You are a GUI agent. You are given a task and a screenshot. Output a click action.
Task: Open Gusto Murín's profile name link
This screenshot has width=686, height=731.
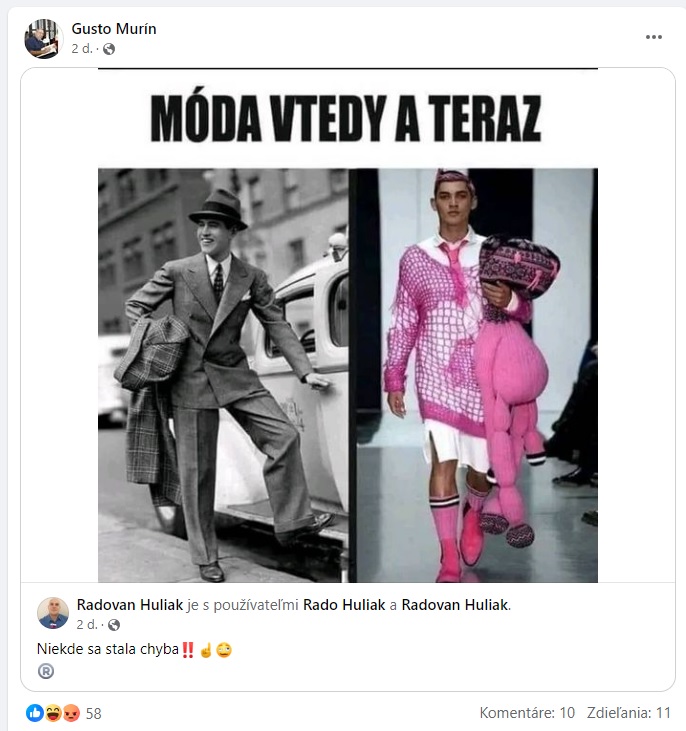click(x=114, y=29)
